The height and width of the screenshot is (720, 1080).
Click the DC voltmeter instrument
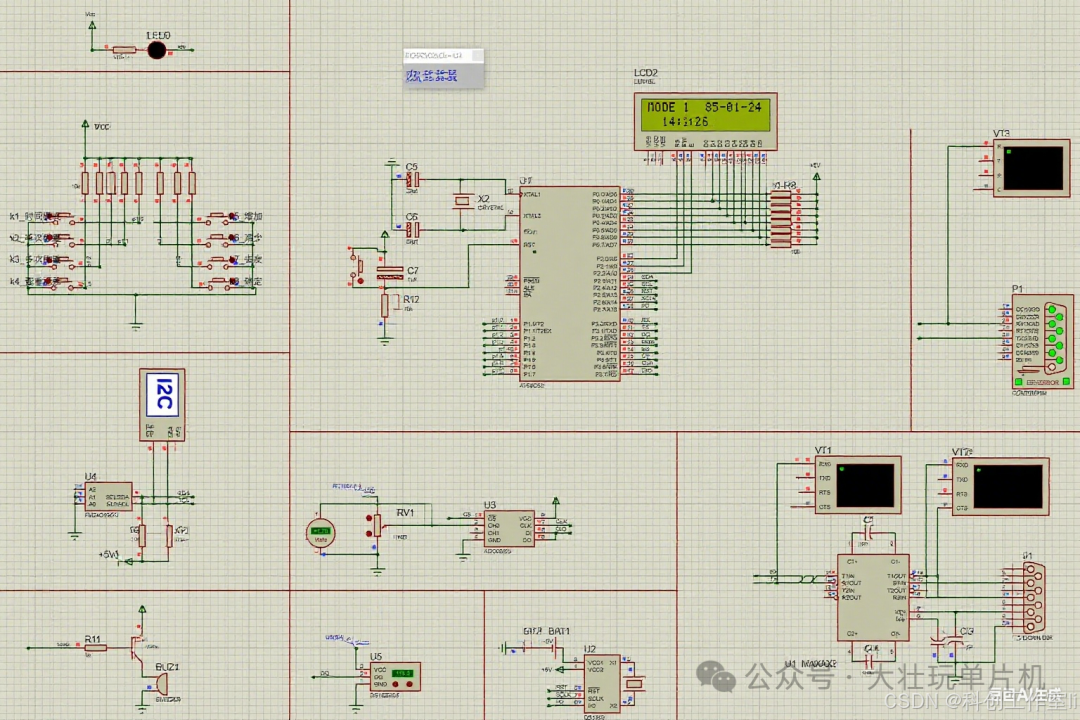320,533
